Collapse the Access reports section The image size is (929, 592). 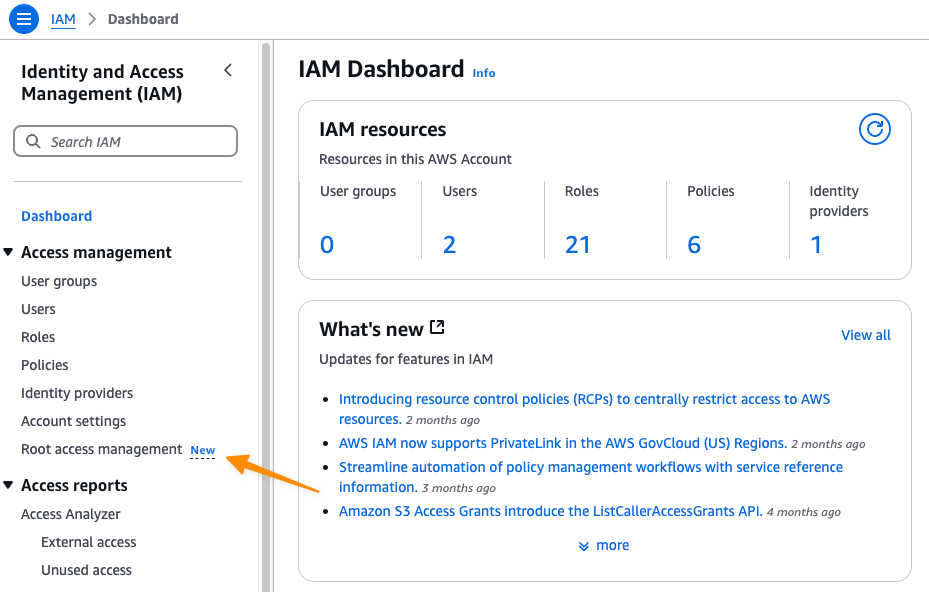tap(8, 485)
